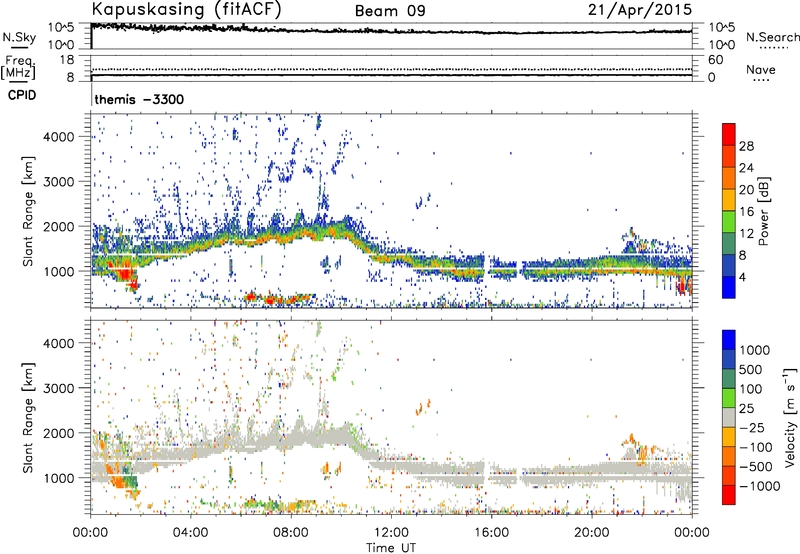Click the N.Sky legend label
This screenshot has height=554, width=800.
[19, 37]
